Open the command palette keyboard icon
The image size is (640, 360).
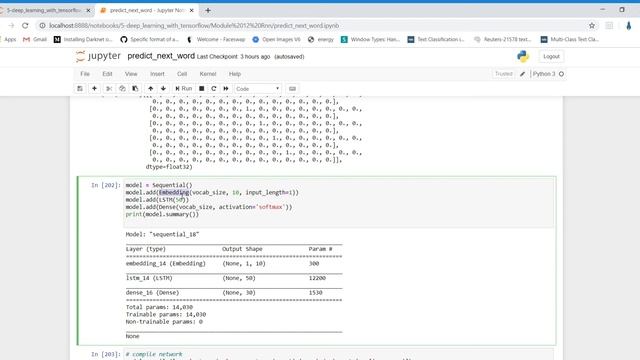[292, 89]
